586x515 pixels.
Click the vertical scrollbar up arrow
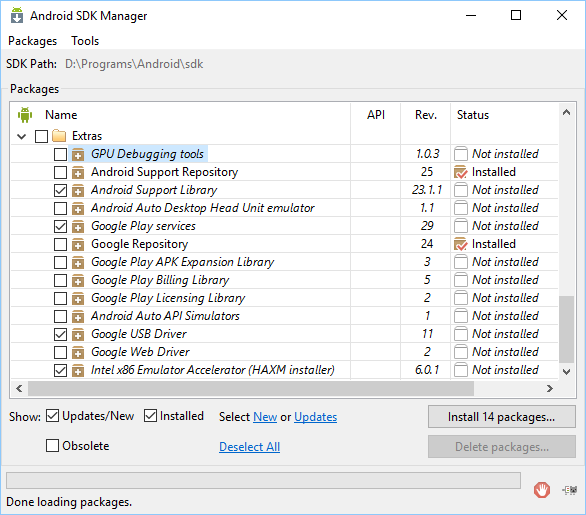[567, 112]
